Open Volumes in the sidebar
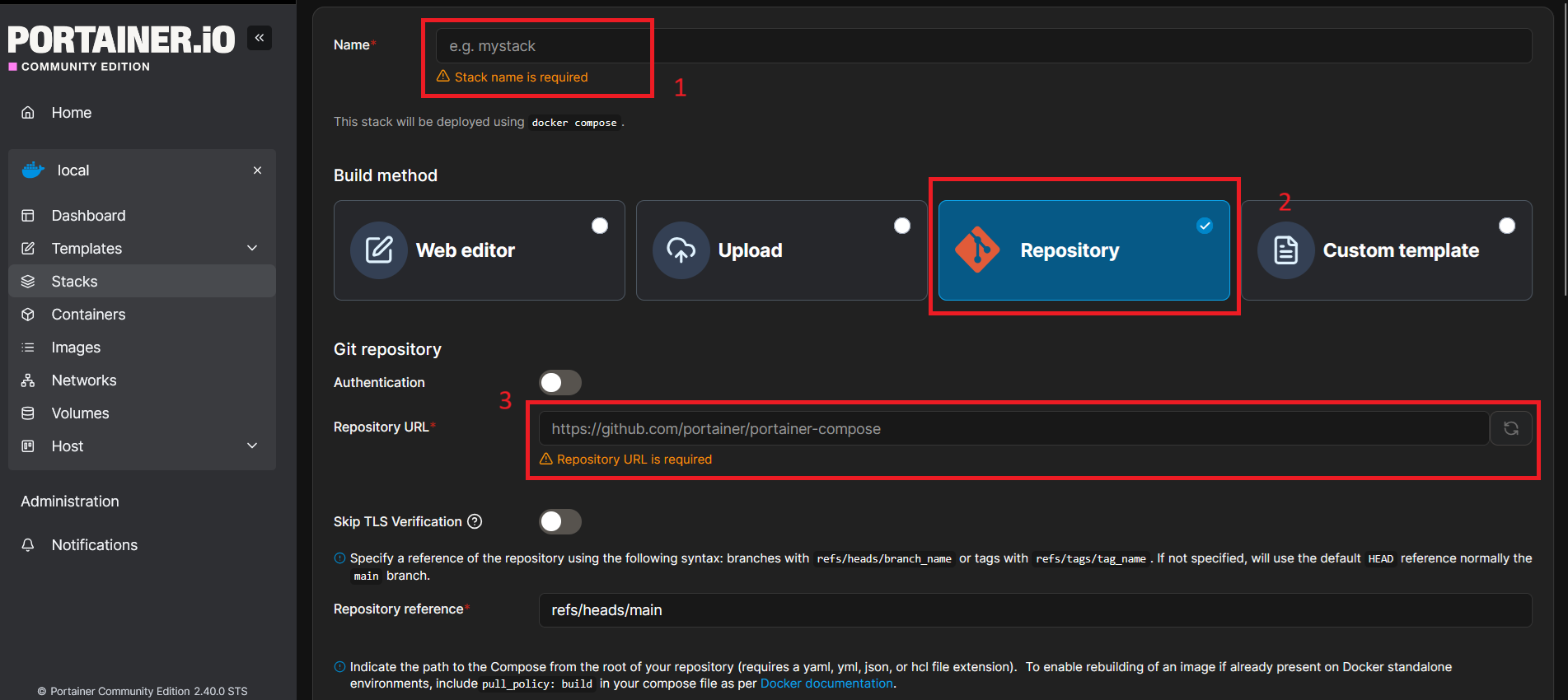 click(x=142, y=413)
